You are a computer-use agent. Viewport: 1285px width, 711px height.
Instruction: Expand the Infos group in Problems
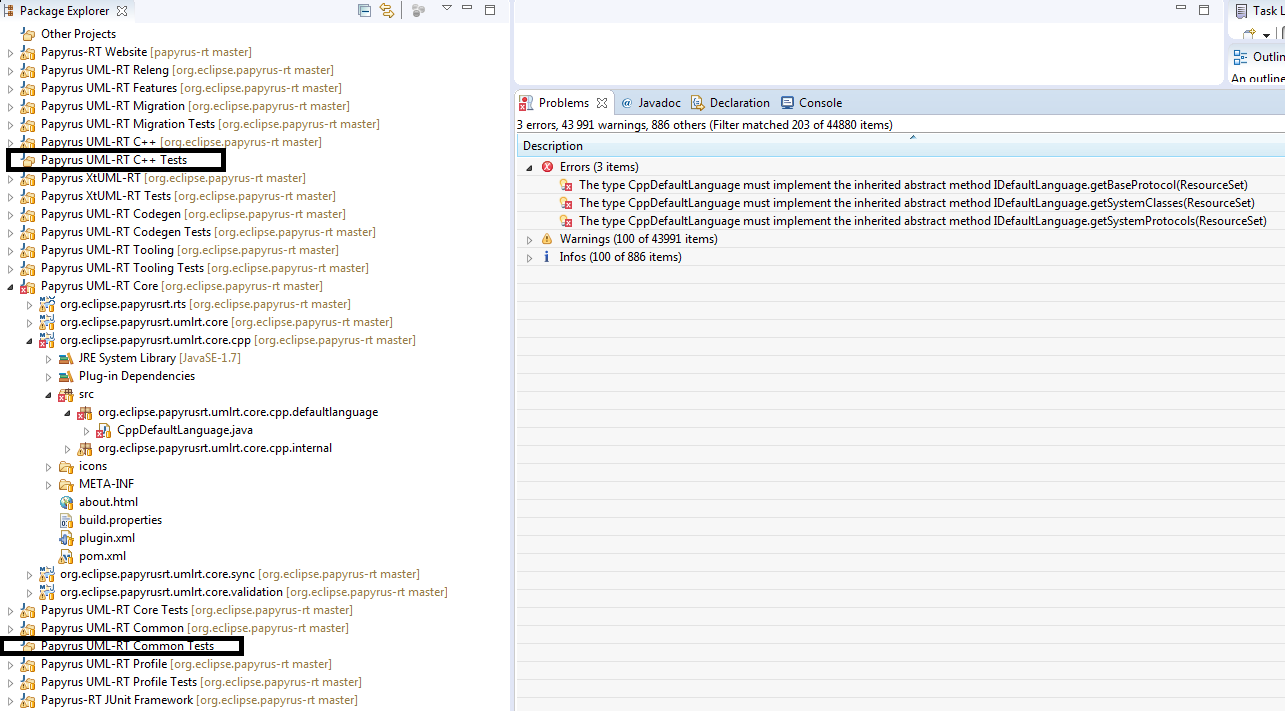coord(530,258)
